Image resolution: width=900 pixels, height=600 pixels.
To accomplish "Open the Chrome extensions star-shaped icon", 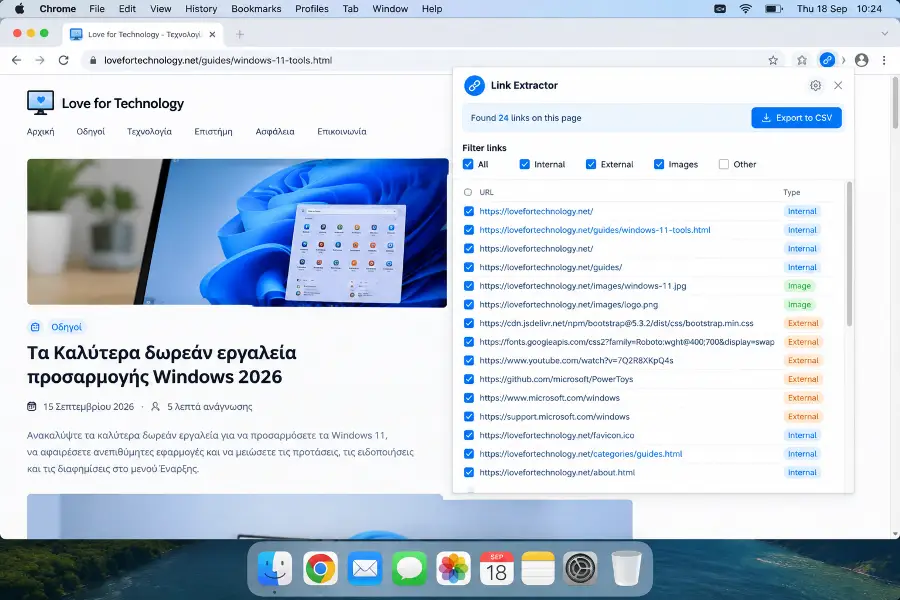I will pos(802,60).
